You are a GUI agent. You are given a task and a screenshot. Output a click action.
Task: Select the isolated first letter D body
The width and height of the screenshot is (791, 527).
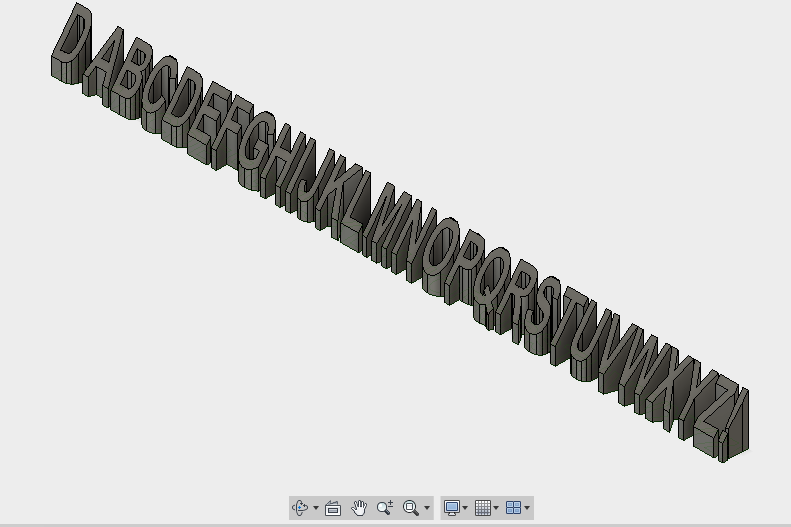pos(71,43)
